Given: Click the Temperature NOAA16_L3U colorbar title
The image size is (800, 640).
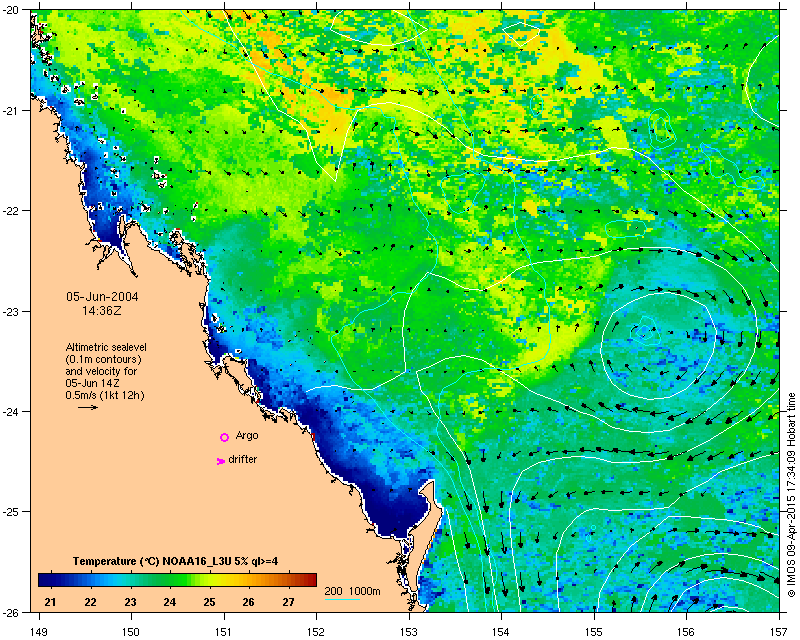Looking at the screenshot, I should (176, 561).
